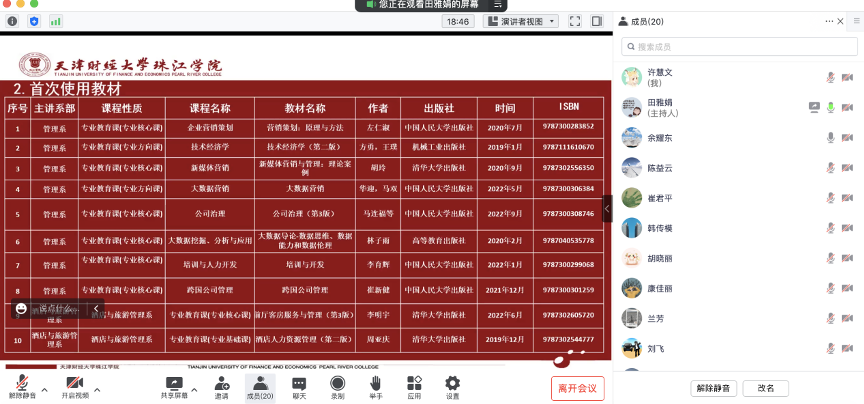Start recording with 录制 icon

pyautogui.click(x=338, y=383)
